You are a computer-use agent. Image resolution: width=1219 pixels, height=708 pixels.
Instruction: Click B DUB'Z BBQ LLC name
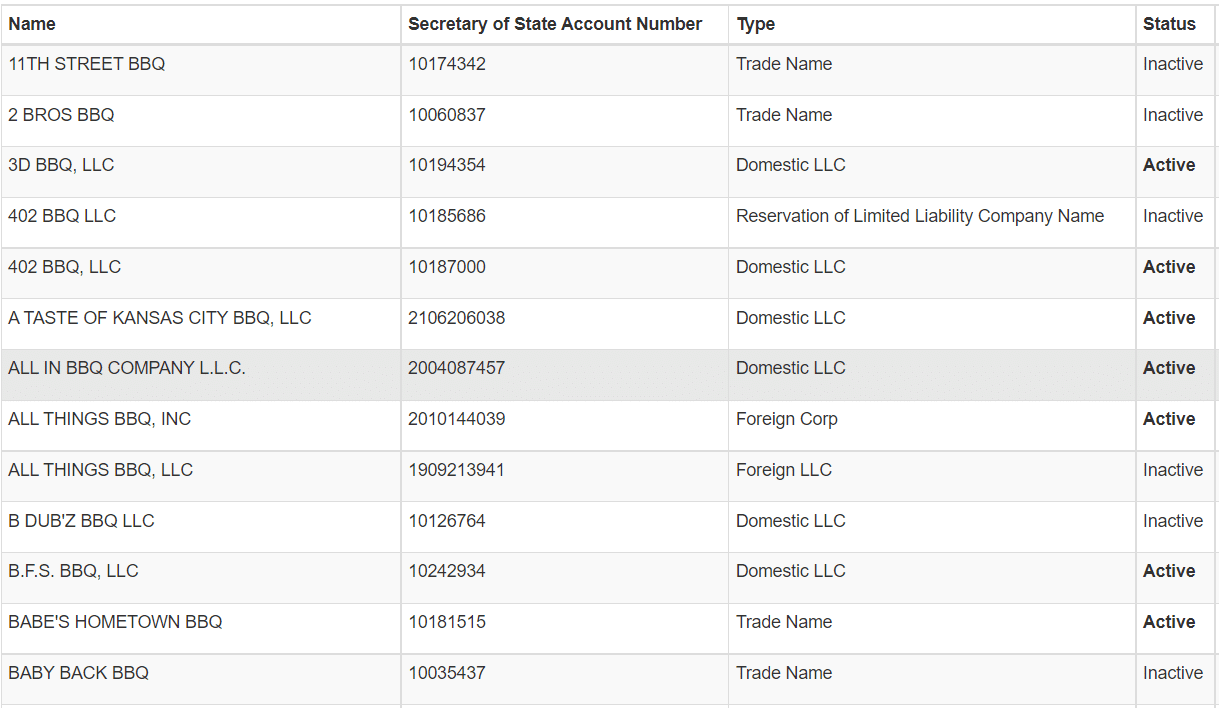tap(81, 521)
